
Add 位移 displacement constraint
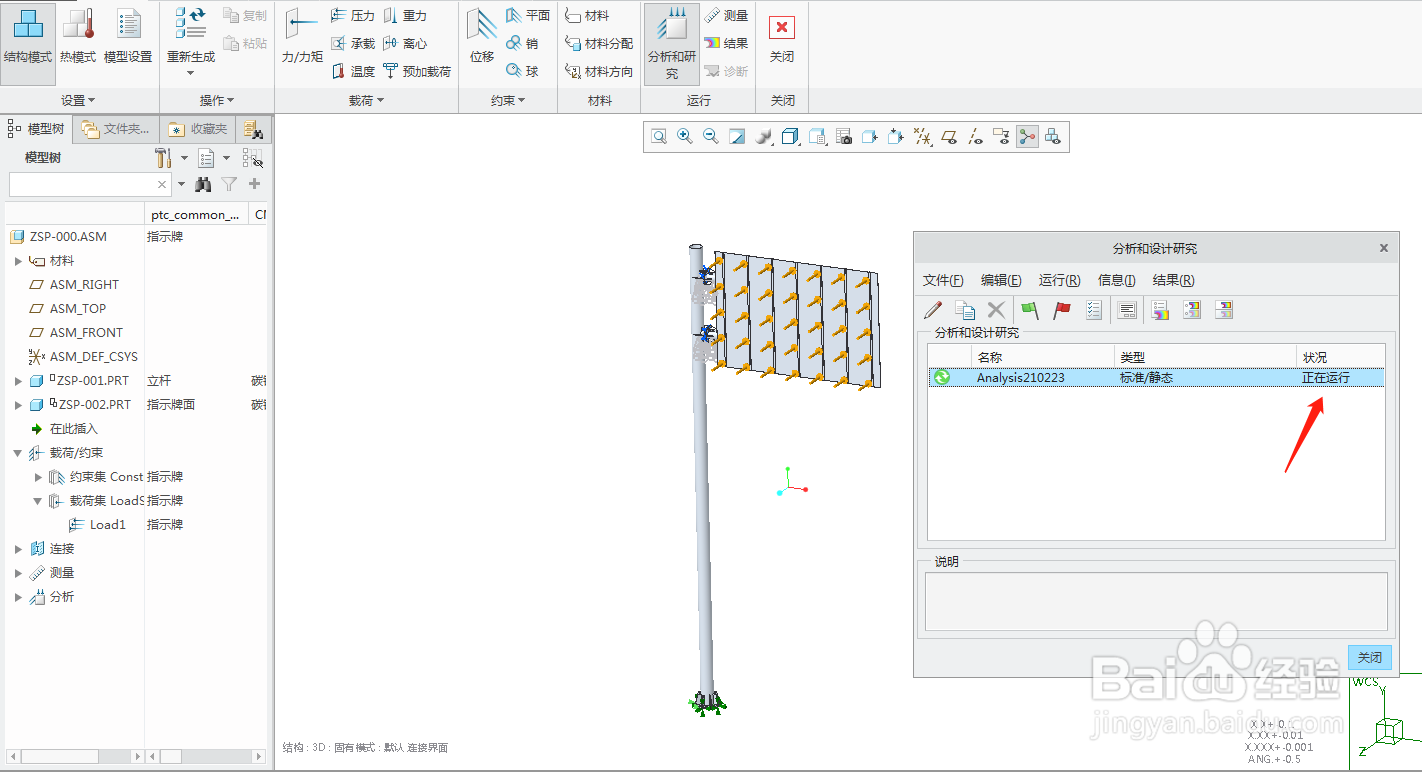pos(482,36)
